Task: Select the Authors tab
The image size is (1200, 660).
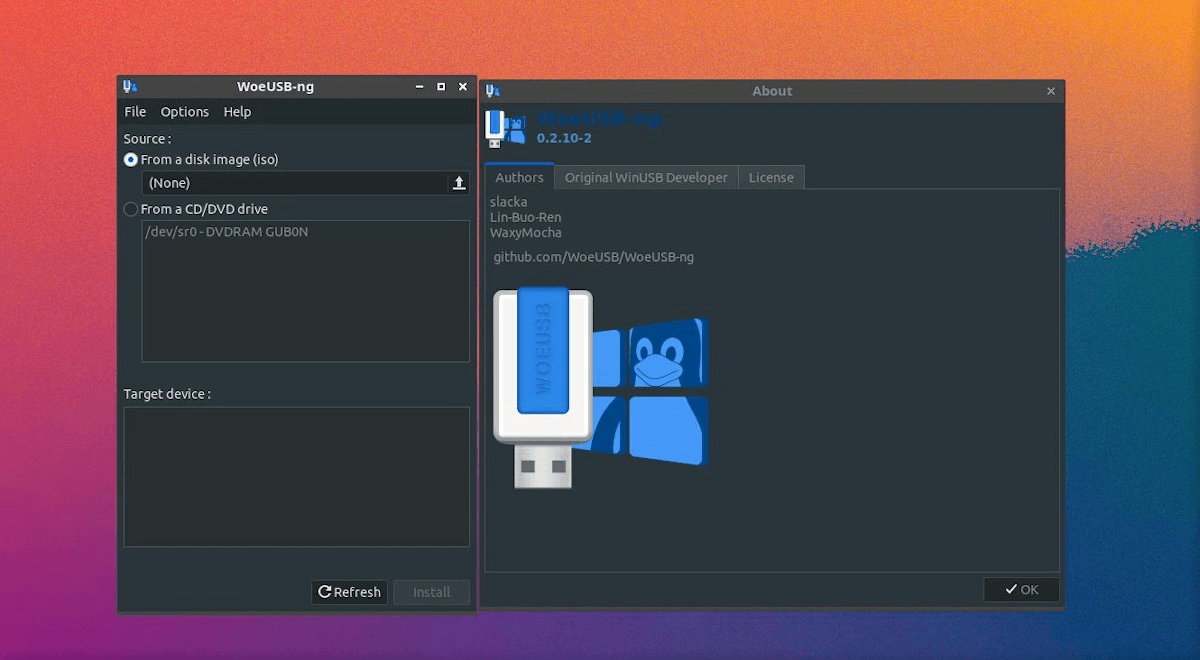Action: 519,177
